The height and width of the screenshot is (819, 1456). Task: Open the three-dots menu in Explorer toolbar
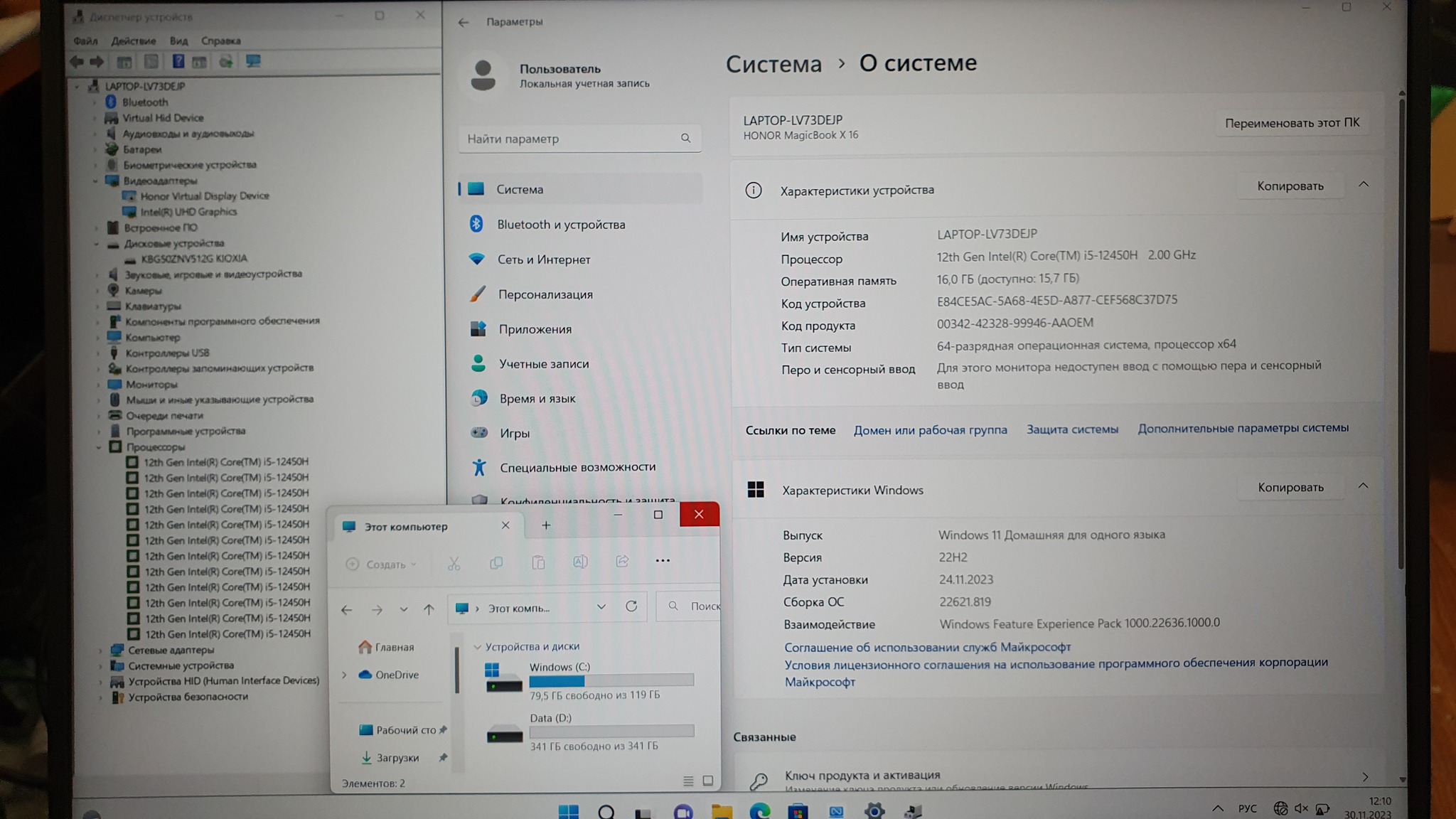663,561
